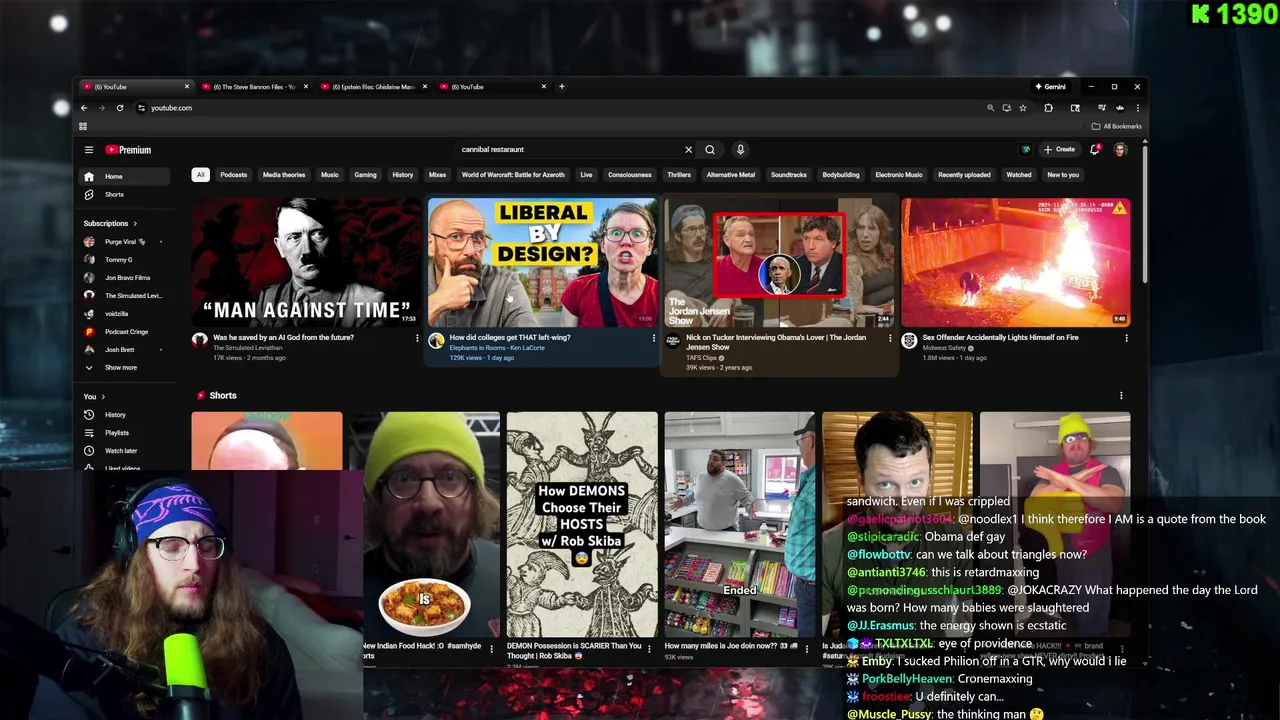Close the first YouTube browser tab
1280x720 pixels.
pyautogui.click(x=187, y=87)
